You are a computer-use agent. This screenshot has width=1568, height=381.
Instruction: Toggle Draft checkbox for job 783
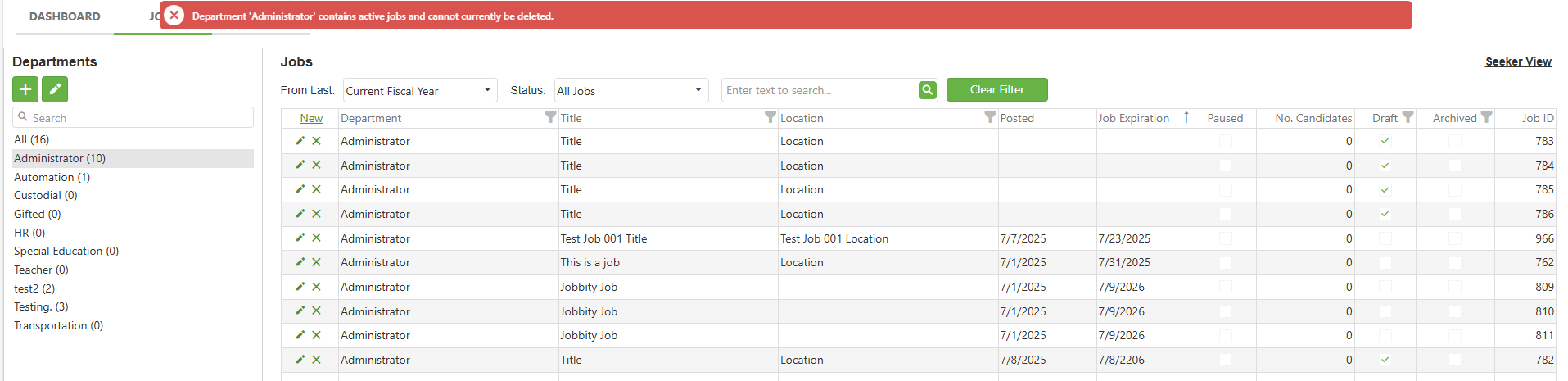(1385, 141)
